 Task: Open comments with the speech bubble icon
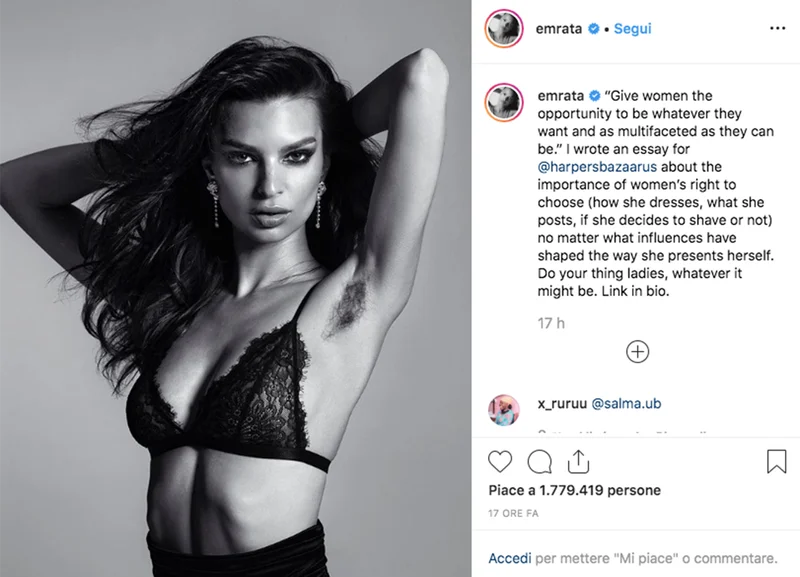click(x=539, y=462)
